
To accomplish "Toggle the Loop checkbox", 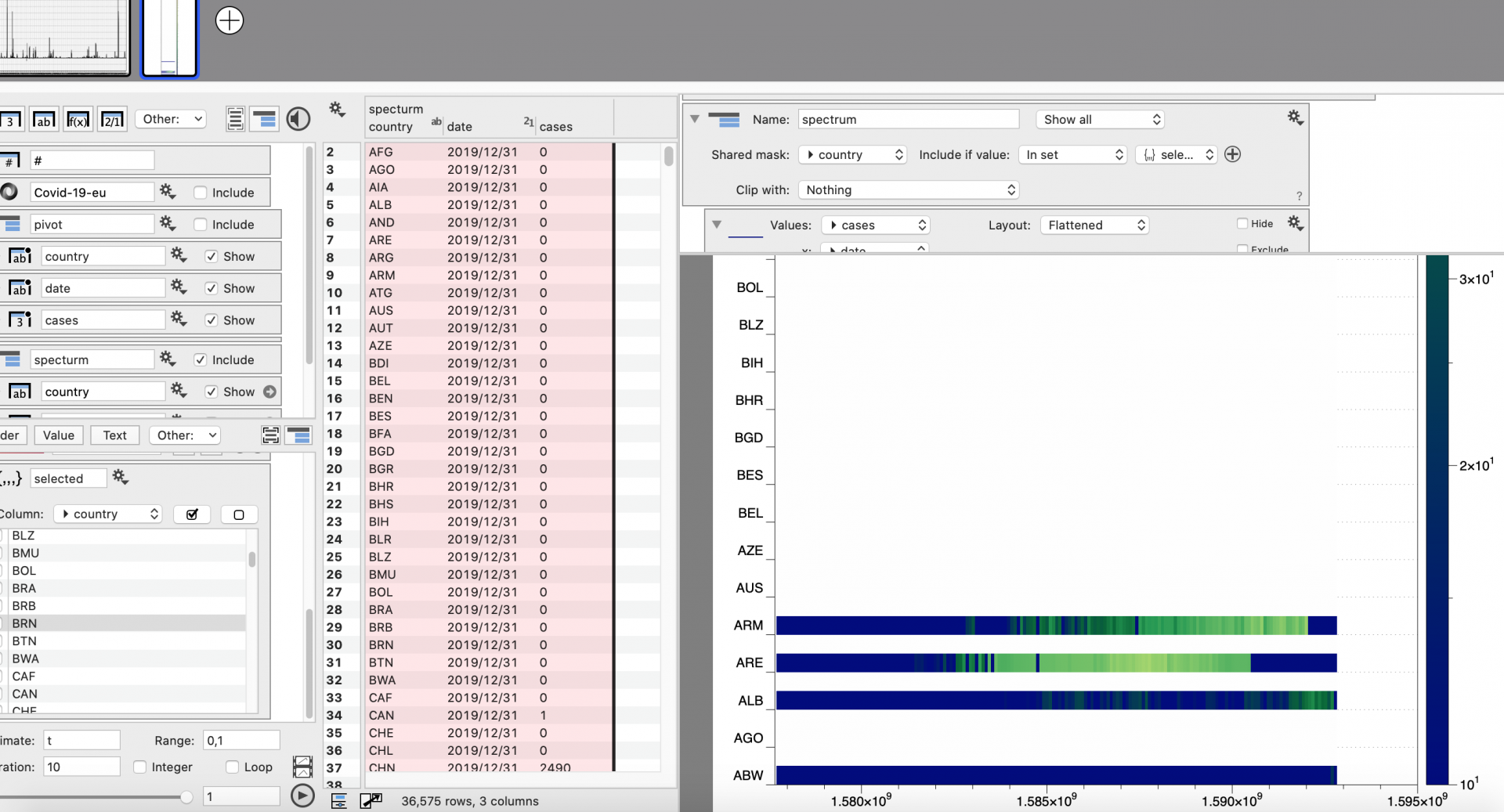I will pos(233,767).
